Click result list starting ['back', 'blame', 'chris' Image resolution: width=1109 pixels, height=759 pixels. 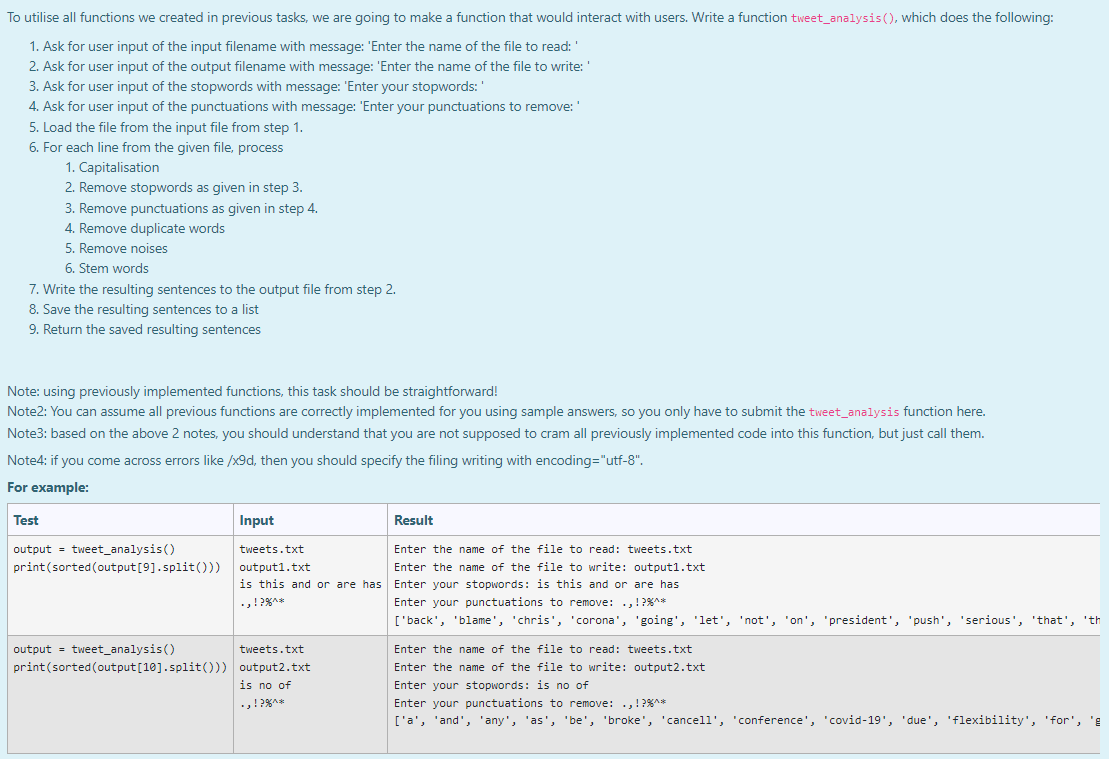point(746,620)
